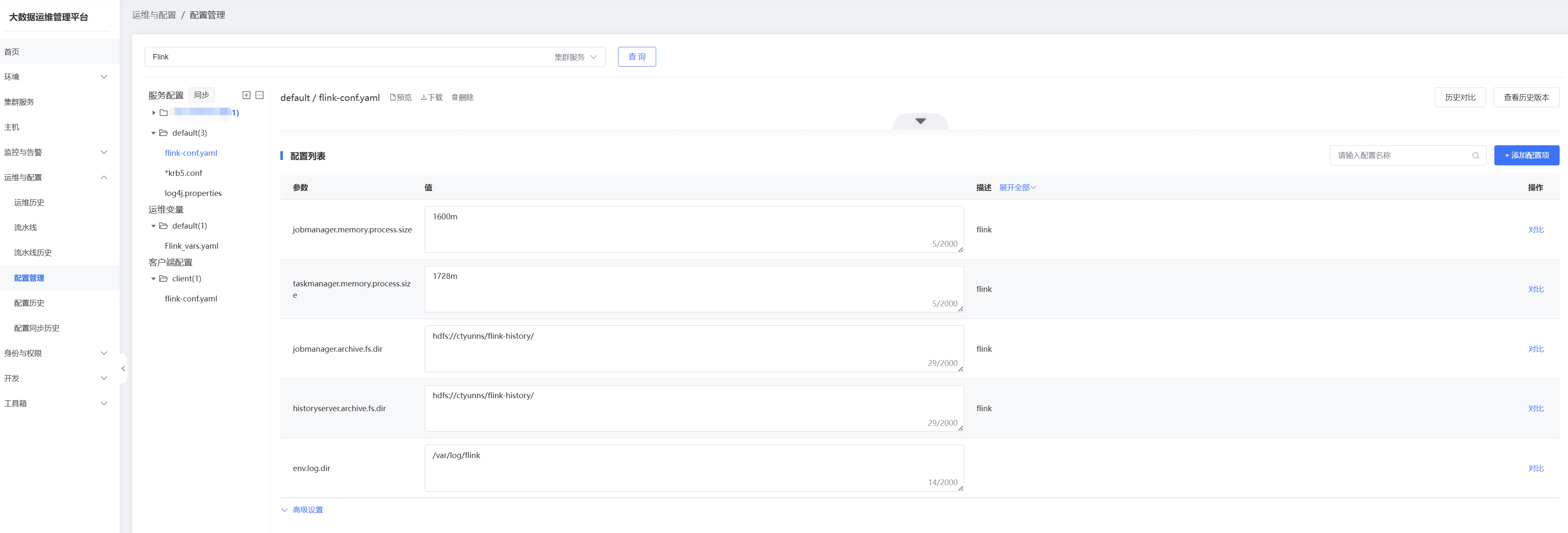Image resolution: width=1568 pixels, height=533 pixels.
Task: Go to 首页 in the sidebar
Action: click(x=60, y=52)
